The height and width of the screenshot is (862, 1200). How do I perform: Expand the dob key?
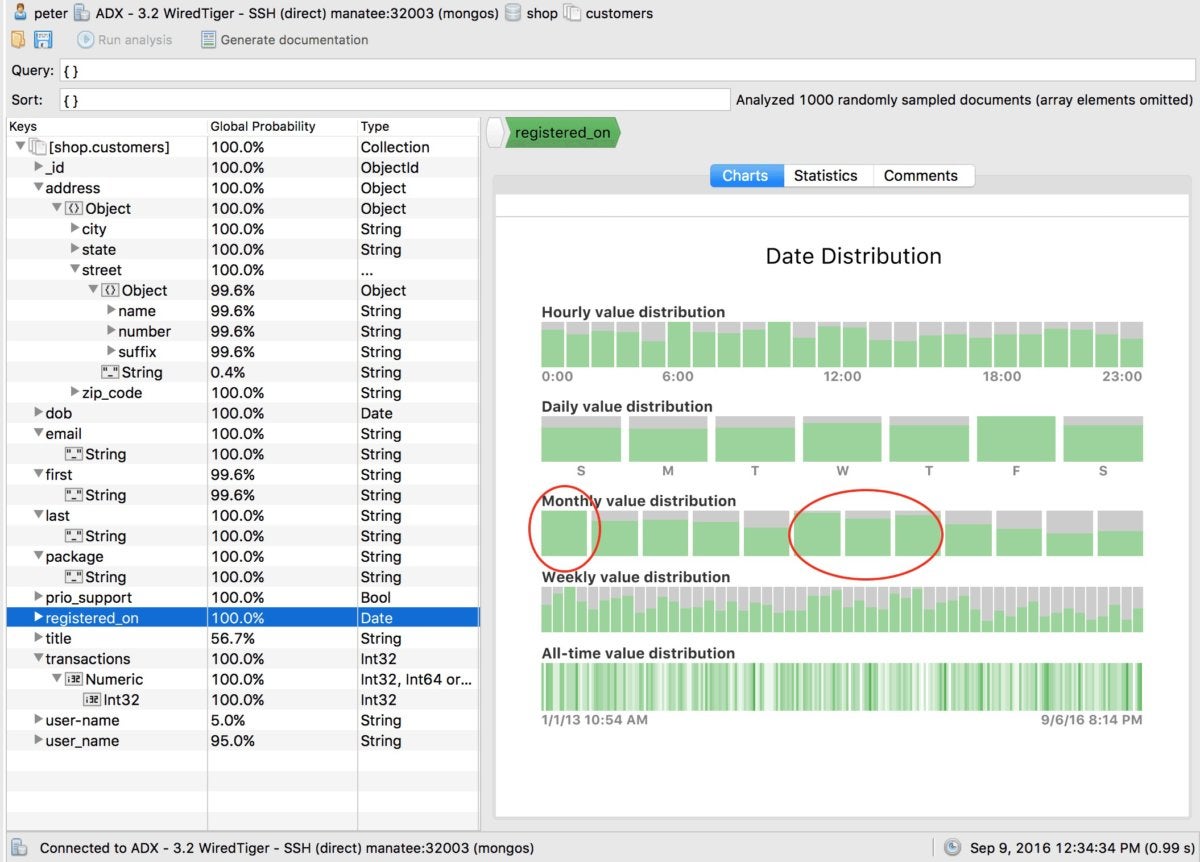39,413
